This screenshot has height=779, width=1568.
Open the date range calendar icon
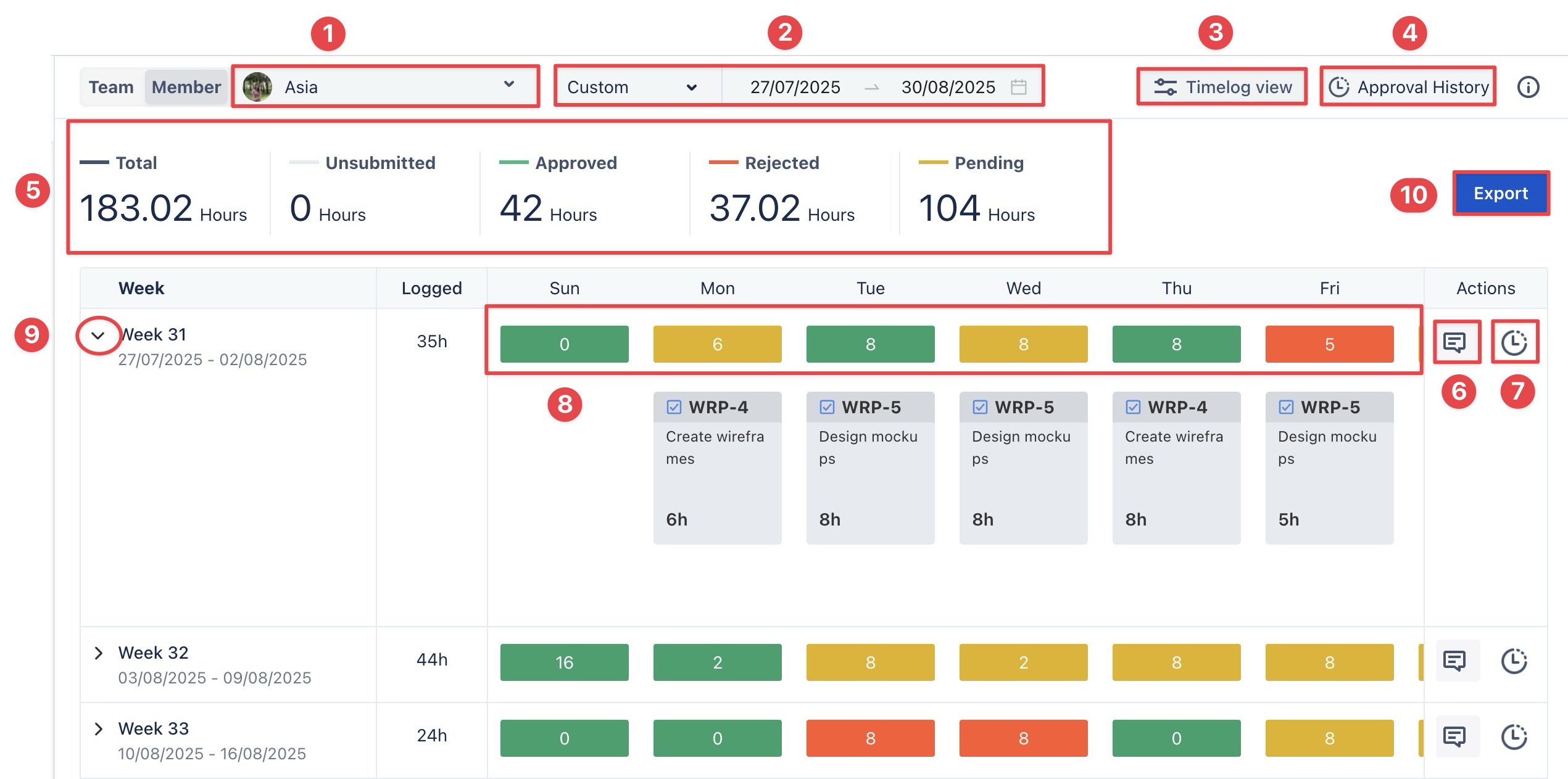pyautogui.click(x=1019, y=87)
